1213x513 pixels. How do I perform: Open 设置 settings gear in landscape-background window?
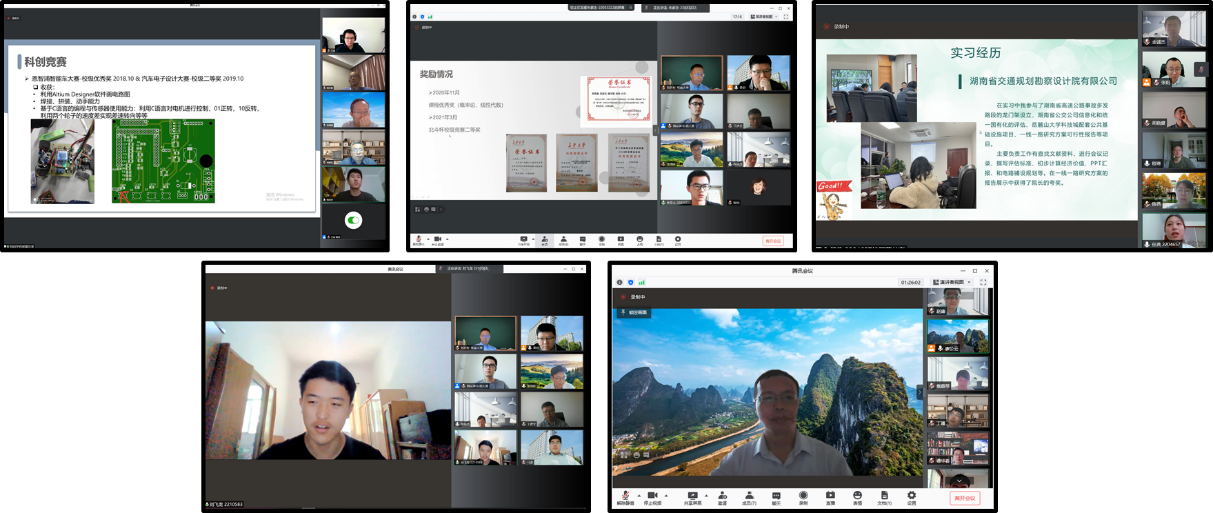(911, 495)
